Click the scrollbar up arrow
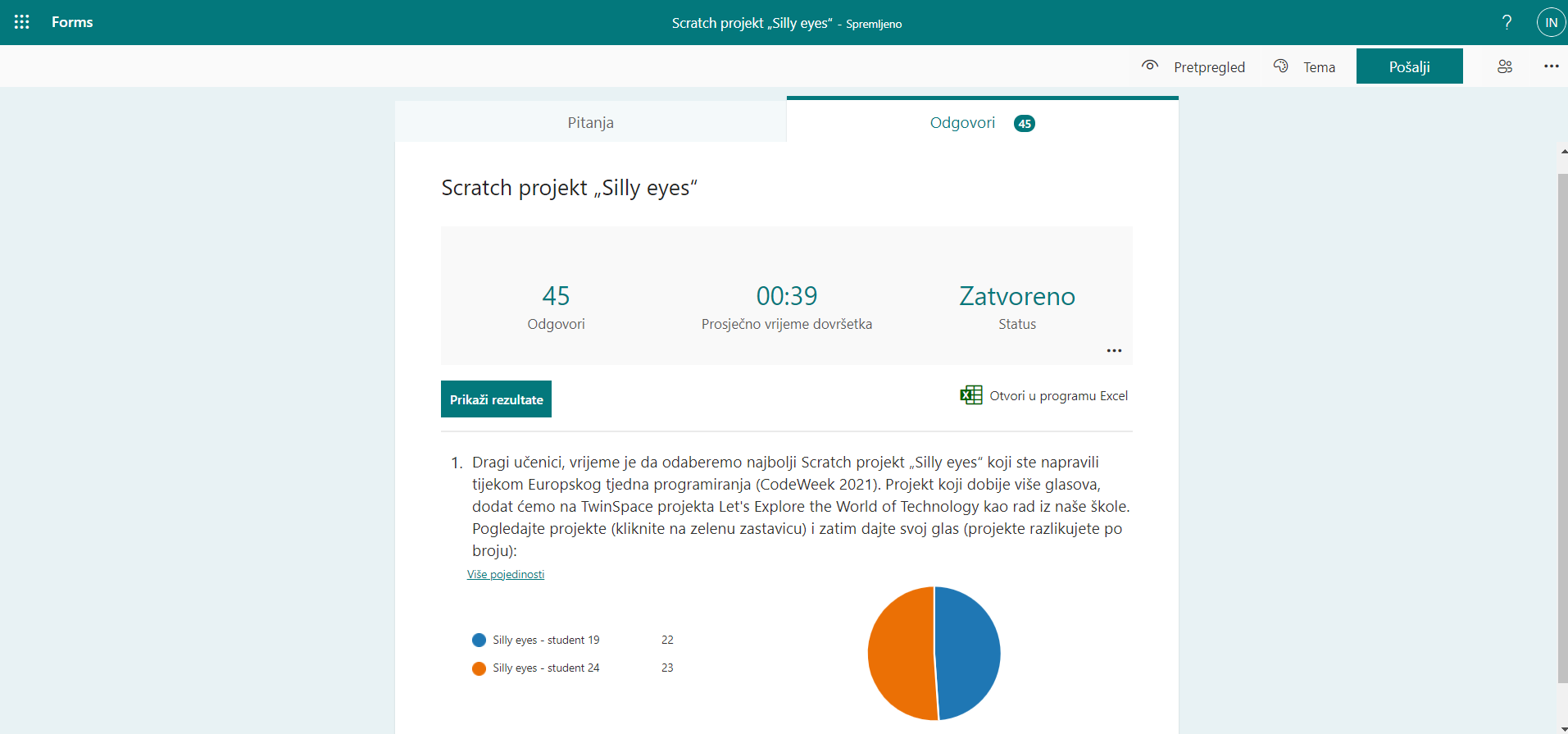This screenshot has width=1568, height=734. (x=1563, y=152)
